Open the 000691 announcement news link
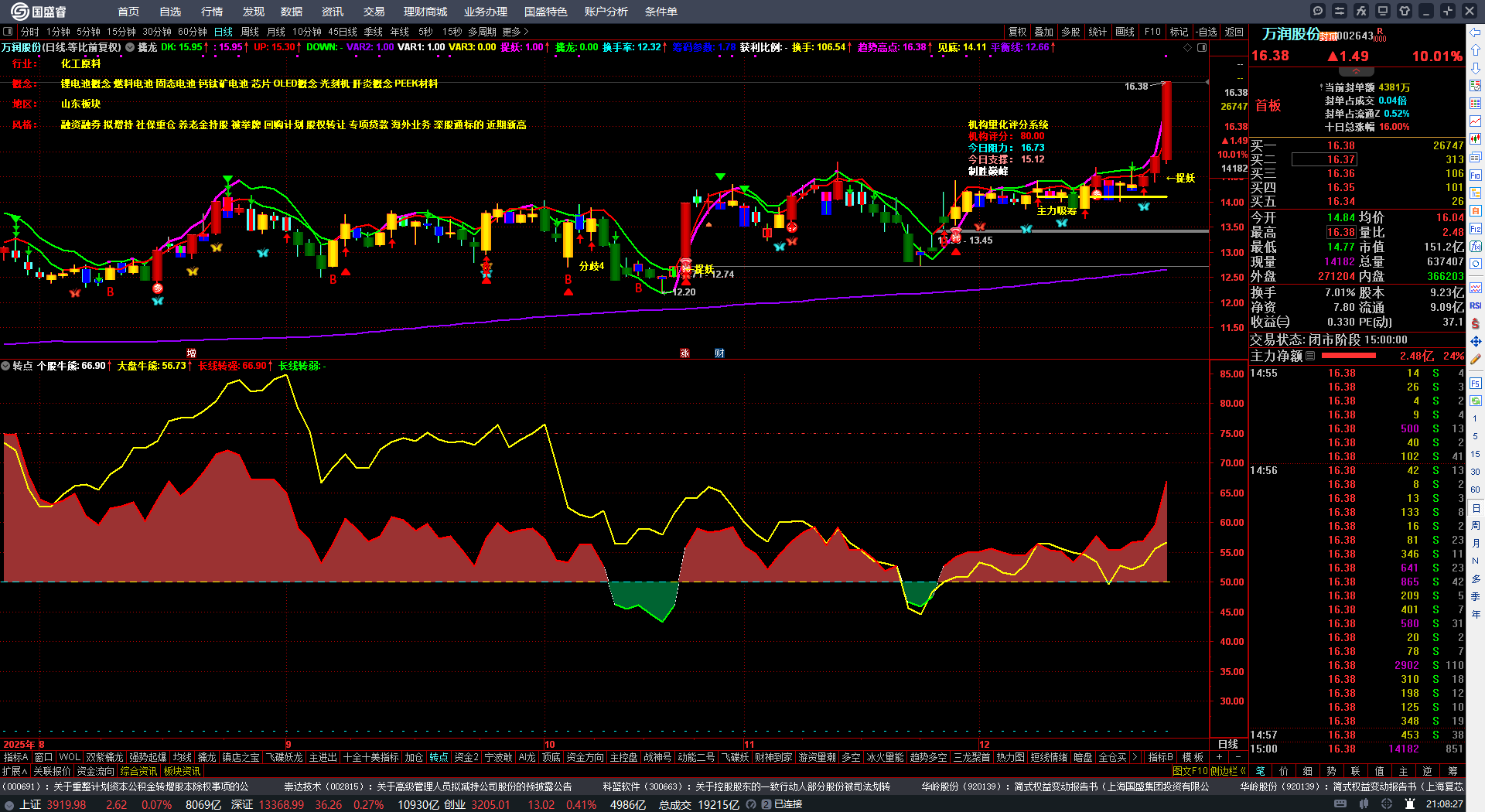Viewport: 1485px width, 812px height. (x=126, y=786)
